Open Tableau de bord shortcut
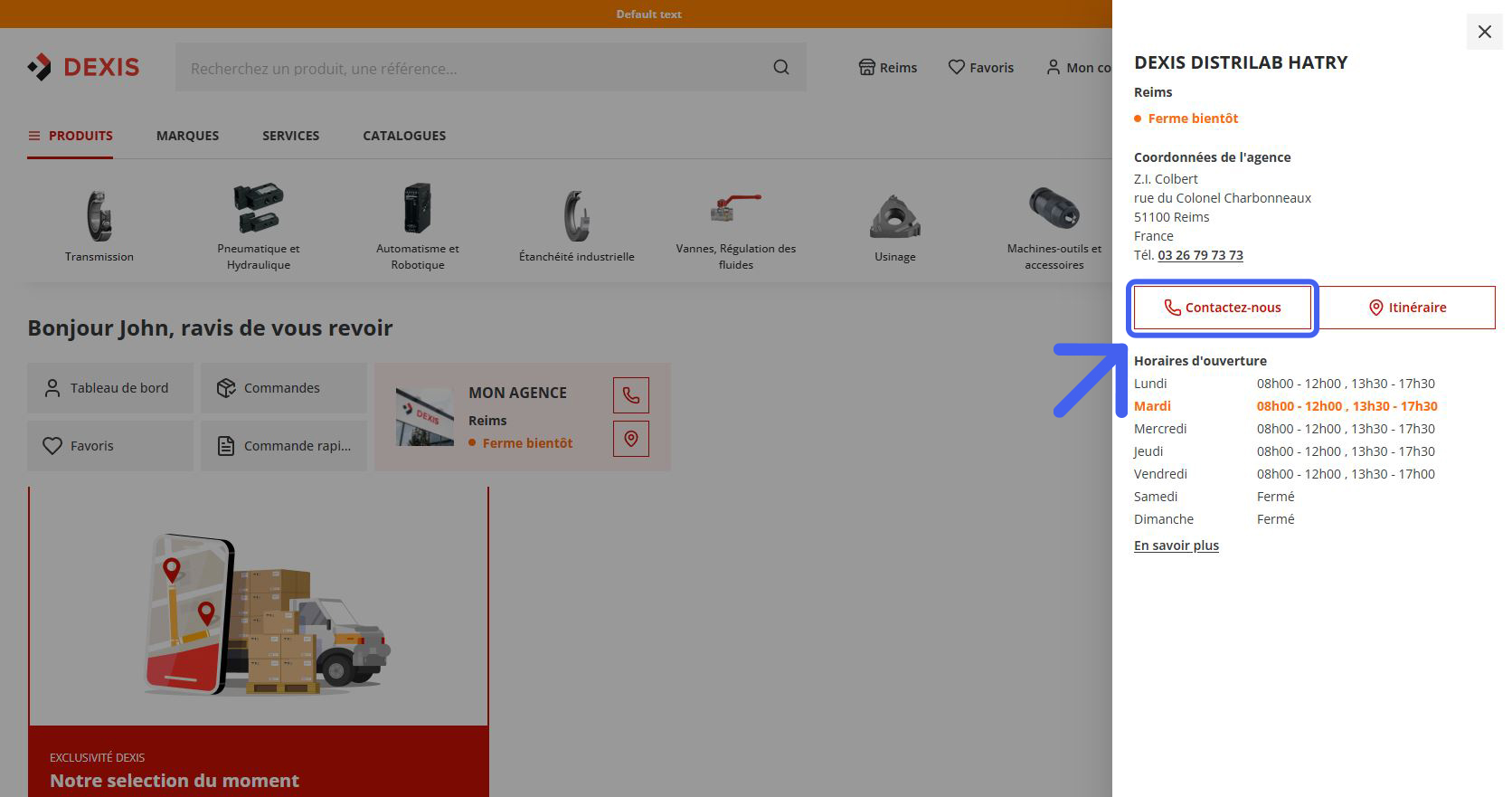The image size is (1512, 797). 110,388
